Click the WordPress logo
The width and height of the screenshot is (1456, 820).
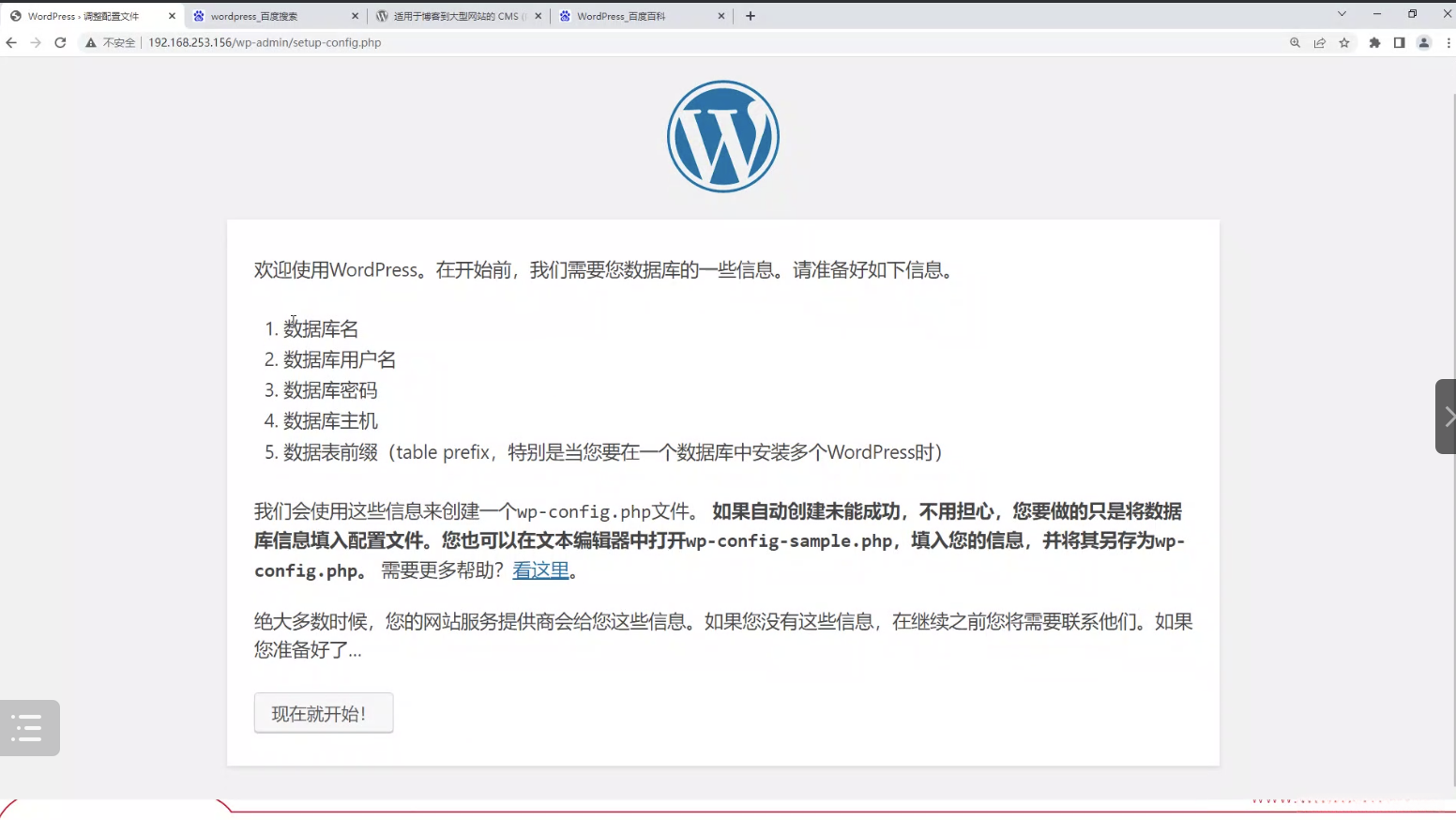tap(723, 136)
